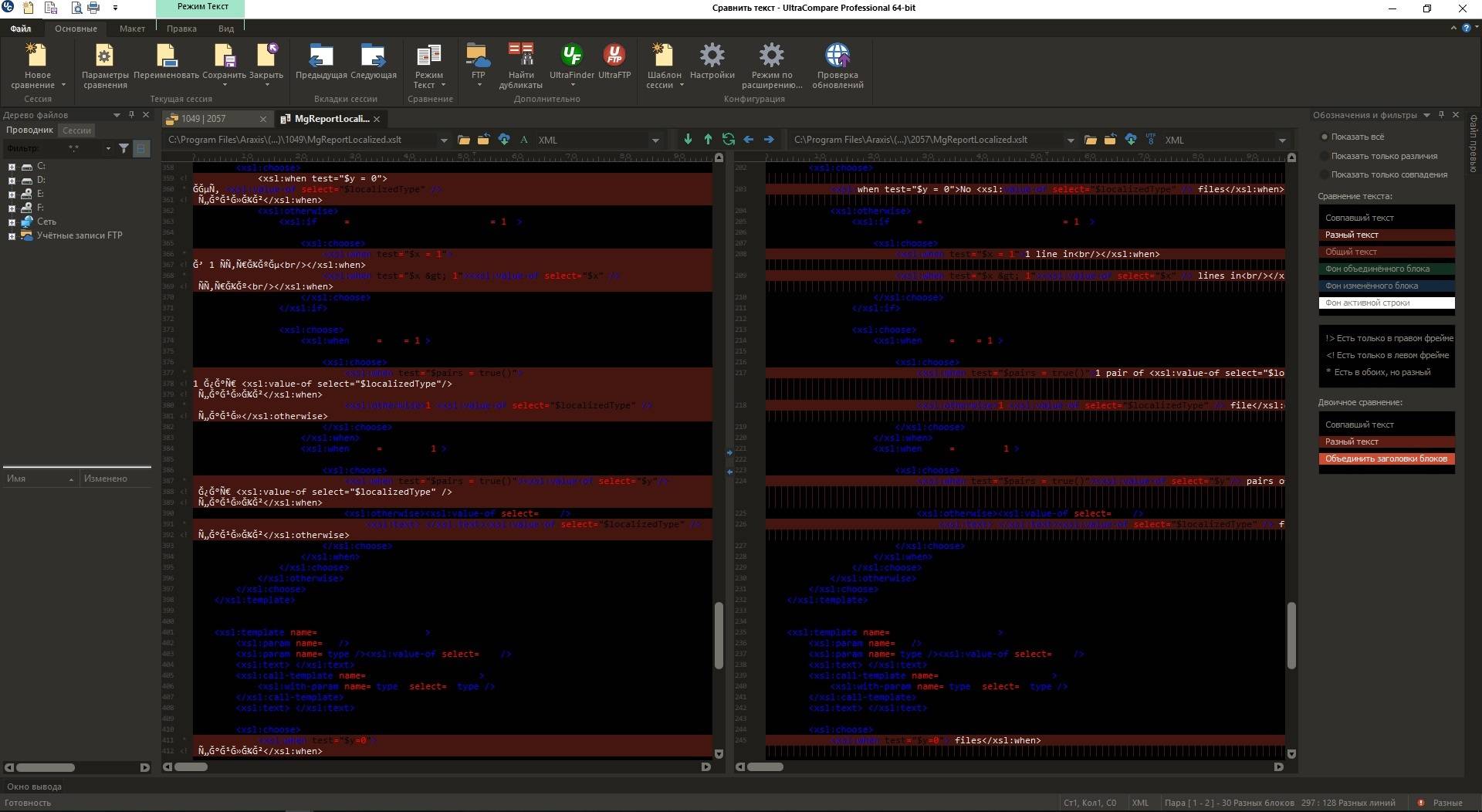
Task: Click the Следующая session tab icon
Action: [374, 56]
